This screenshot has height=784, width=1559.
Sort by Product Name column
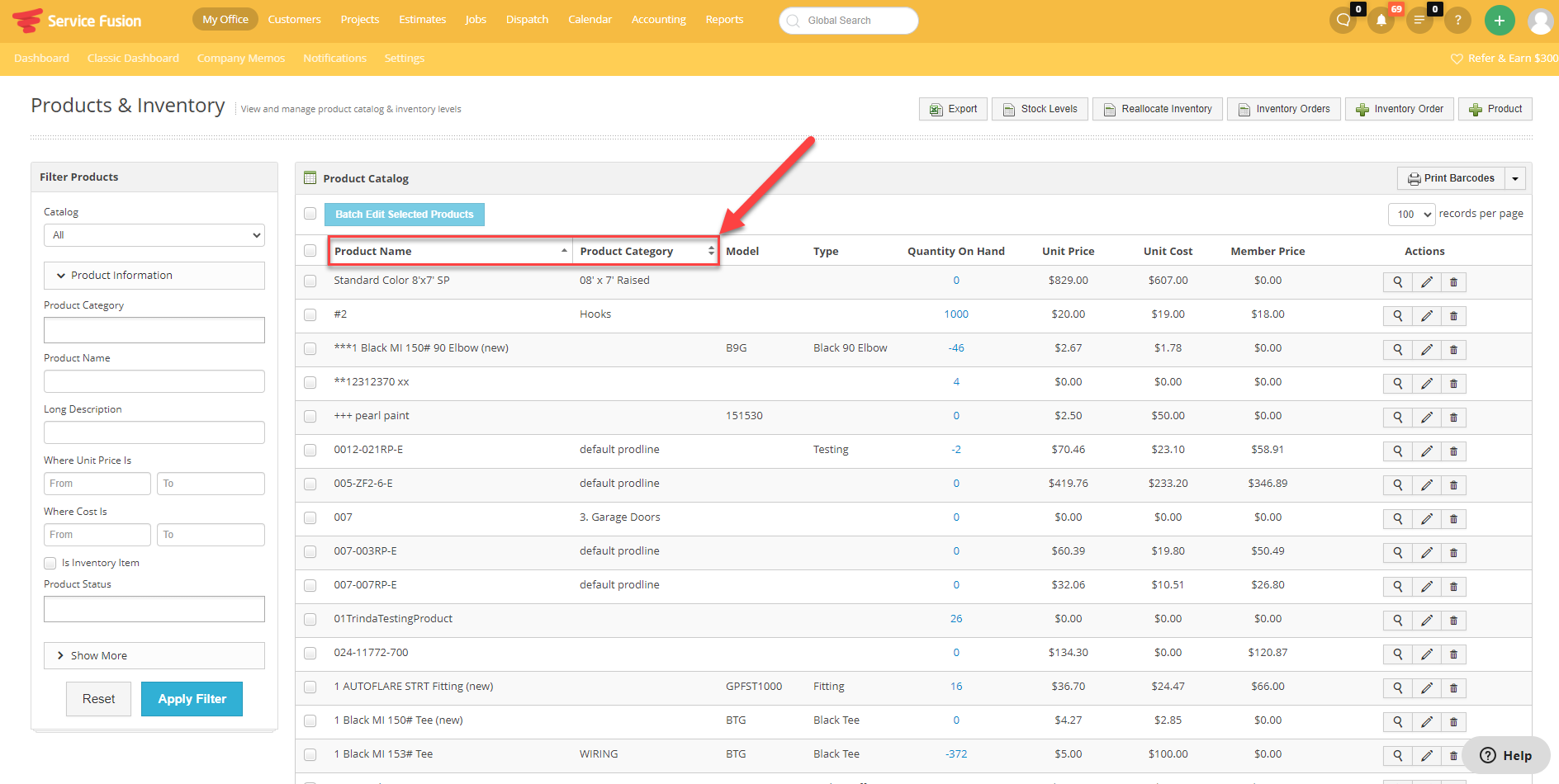click(451, 251)
